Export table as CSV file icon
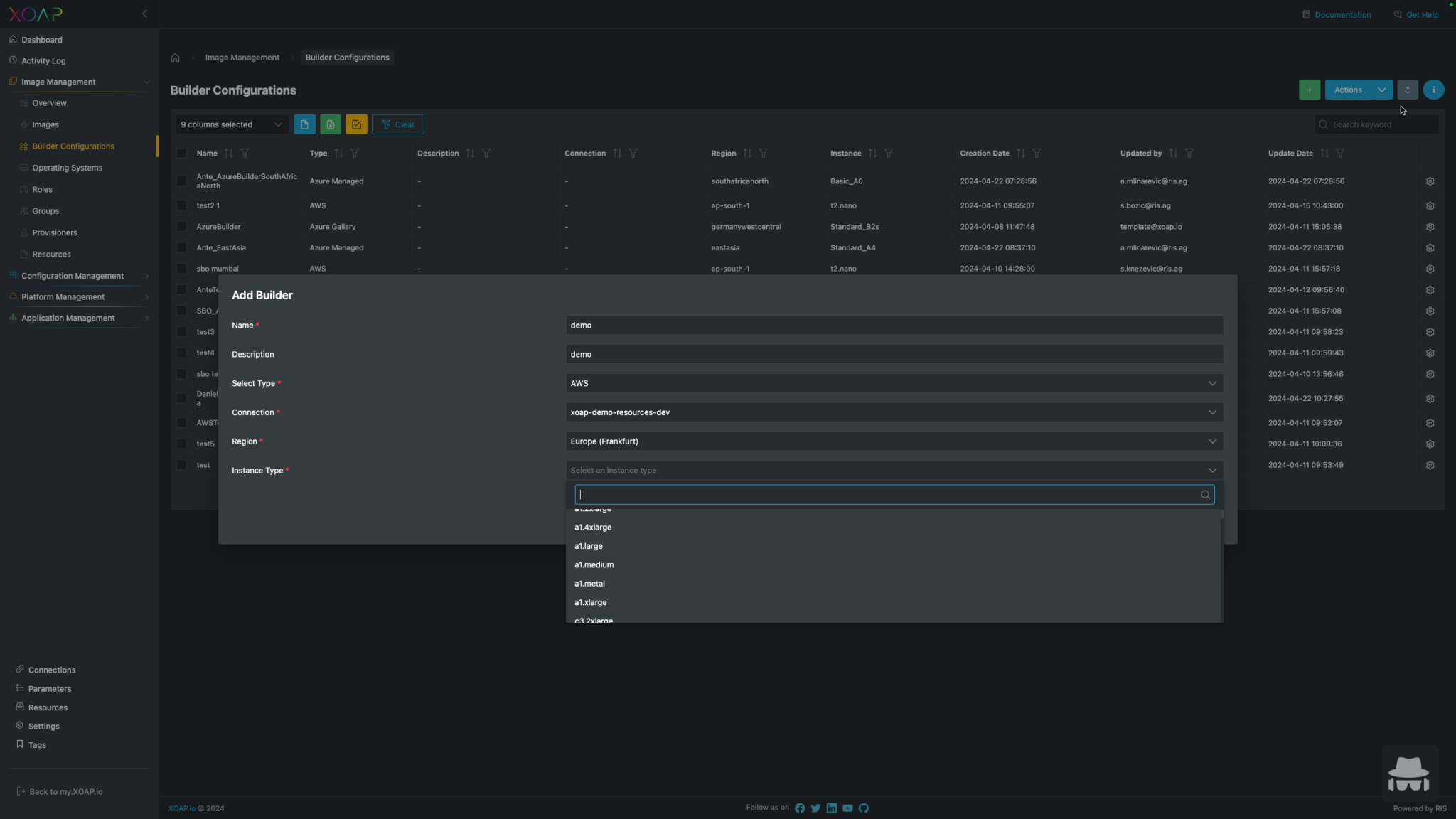 coord(304,124)
